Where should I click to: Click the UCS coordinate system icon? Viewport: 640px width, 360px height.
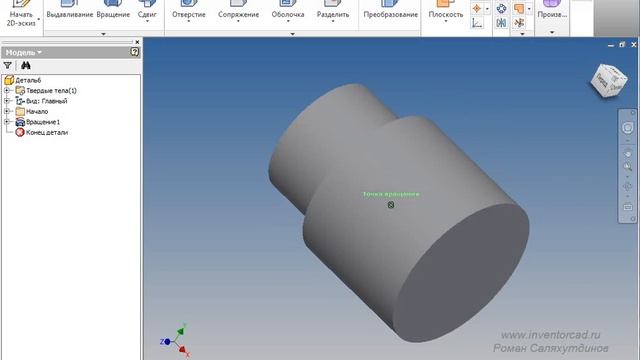point(477,22)
